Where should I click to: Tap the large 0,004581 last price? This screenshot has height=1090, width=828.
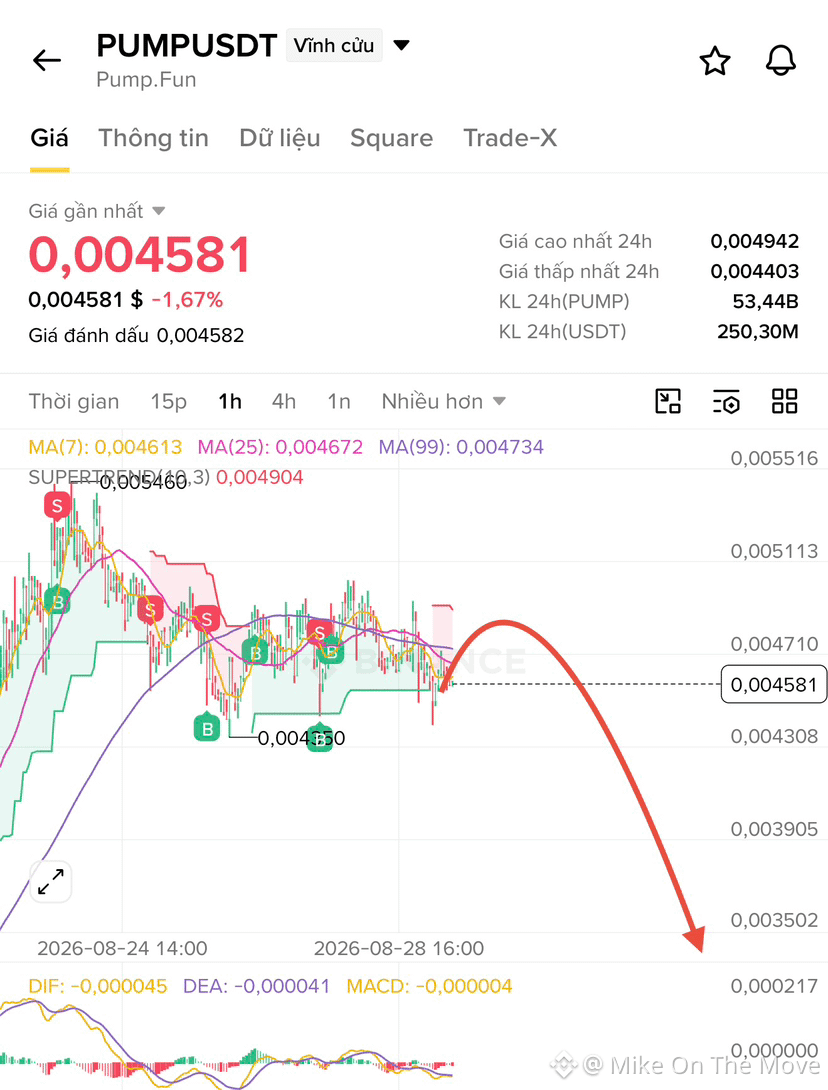[x=140, y=254]
